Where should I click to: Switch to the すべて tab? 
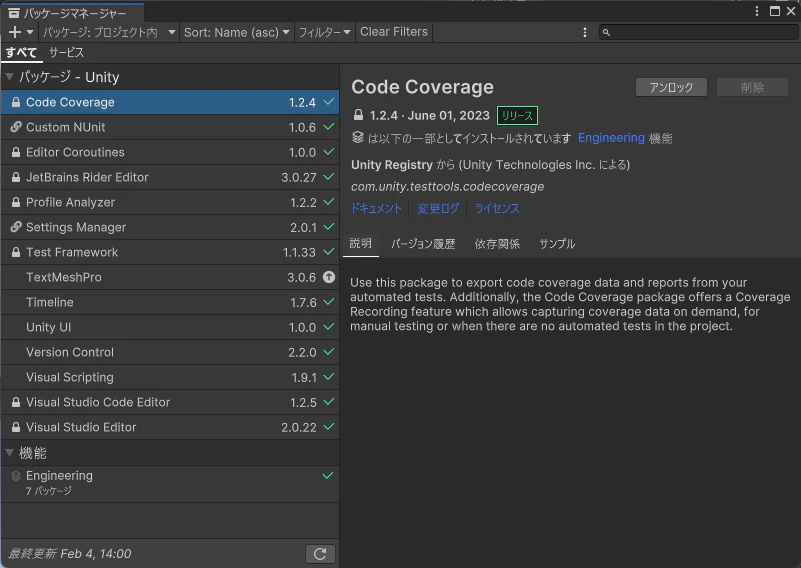coord(21,52)
